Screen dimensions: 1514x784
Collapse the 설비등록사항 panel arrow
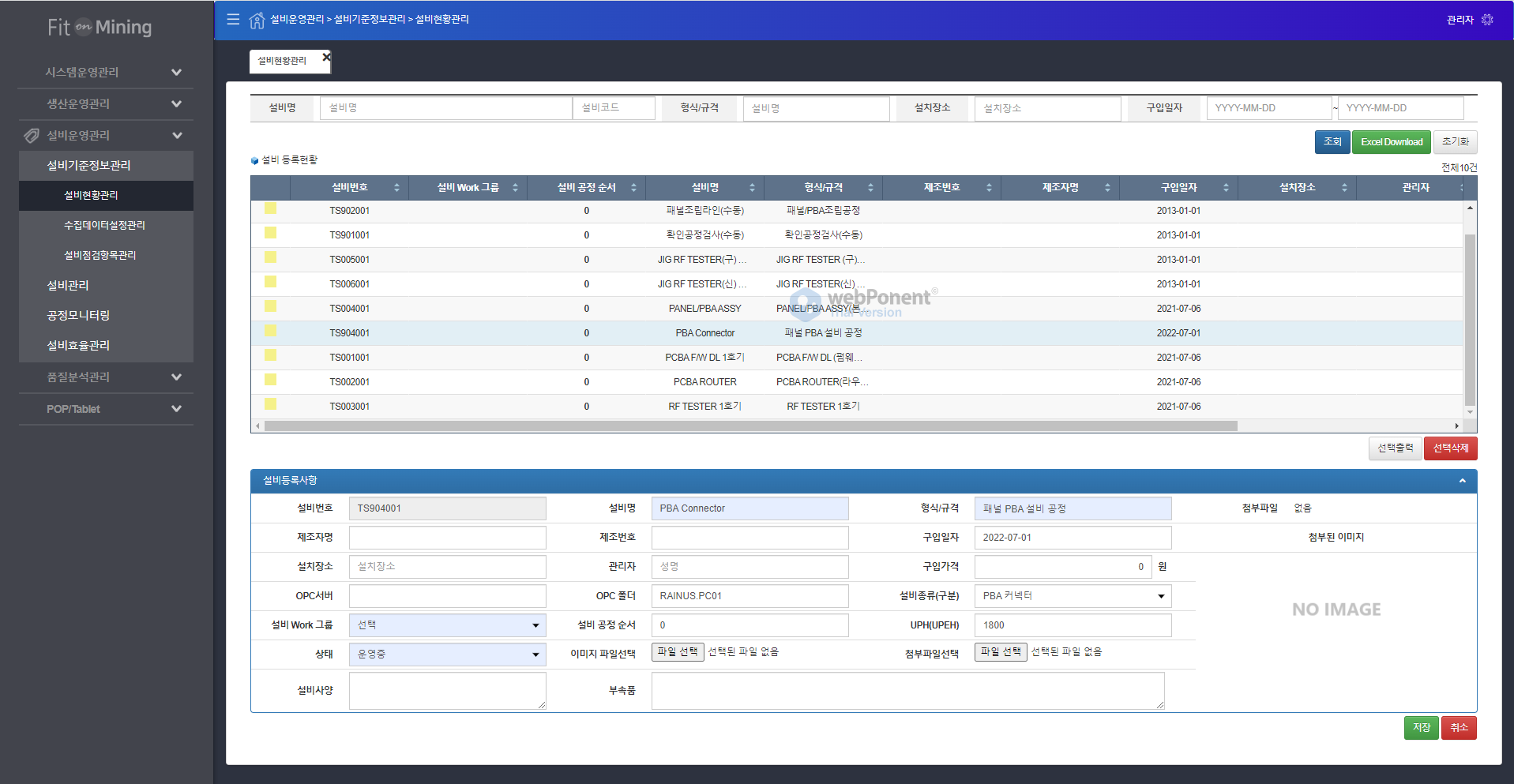(x=1462, y=481)
